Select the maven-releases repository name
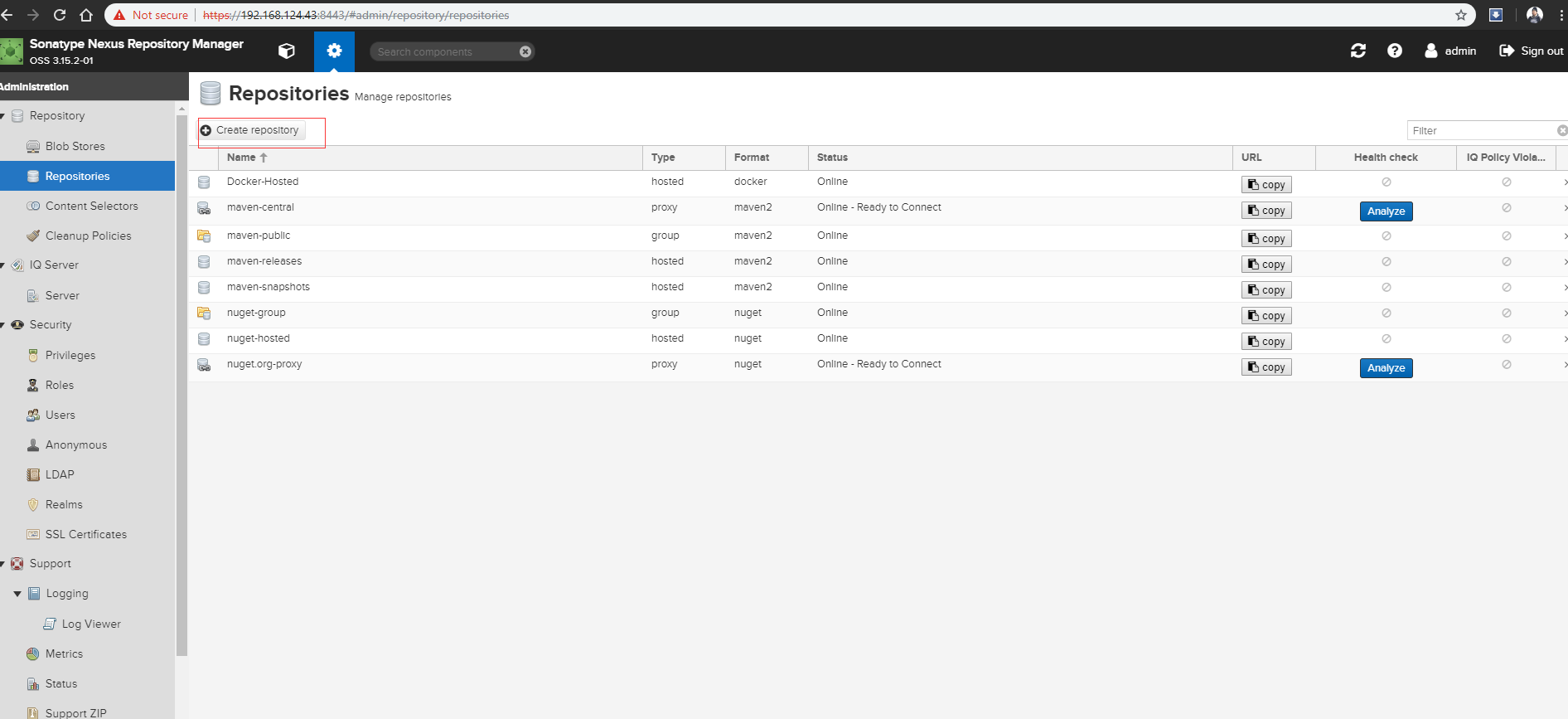The image size is (1568, 719). [264, 261]
